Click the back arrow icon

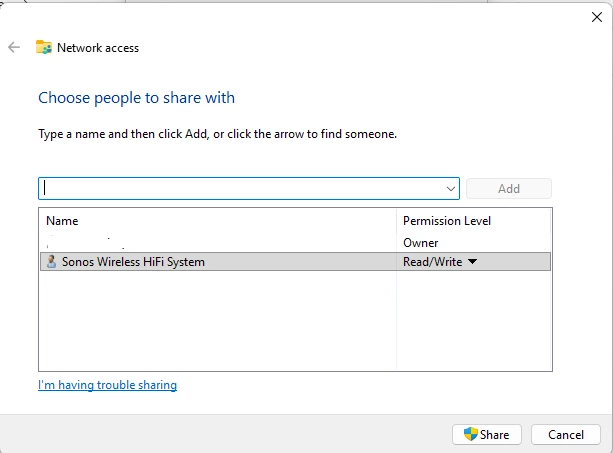14,47
